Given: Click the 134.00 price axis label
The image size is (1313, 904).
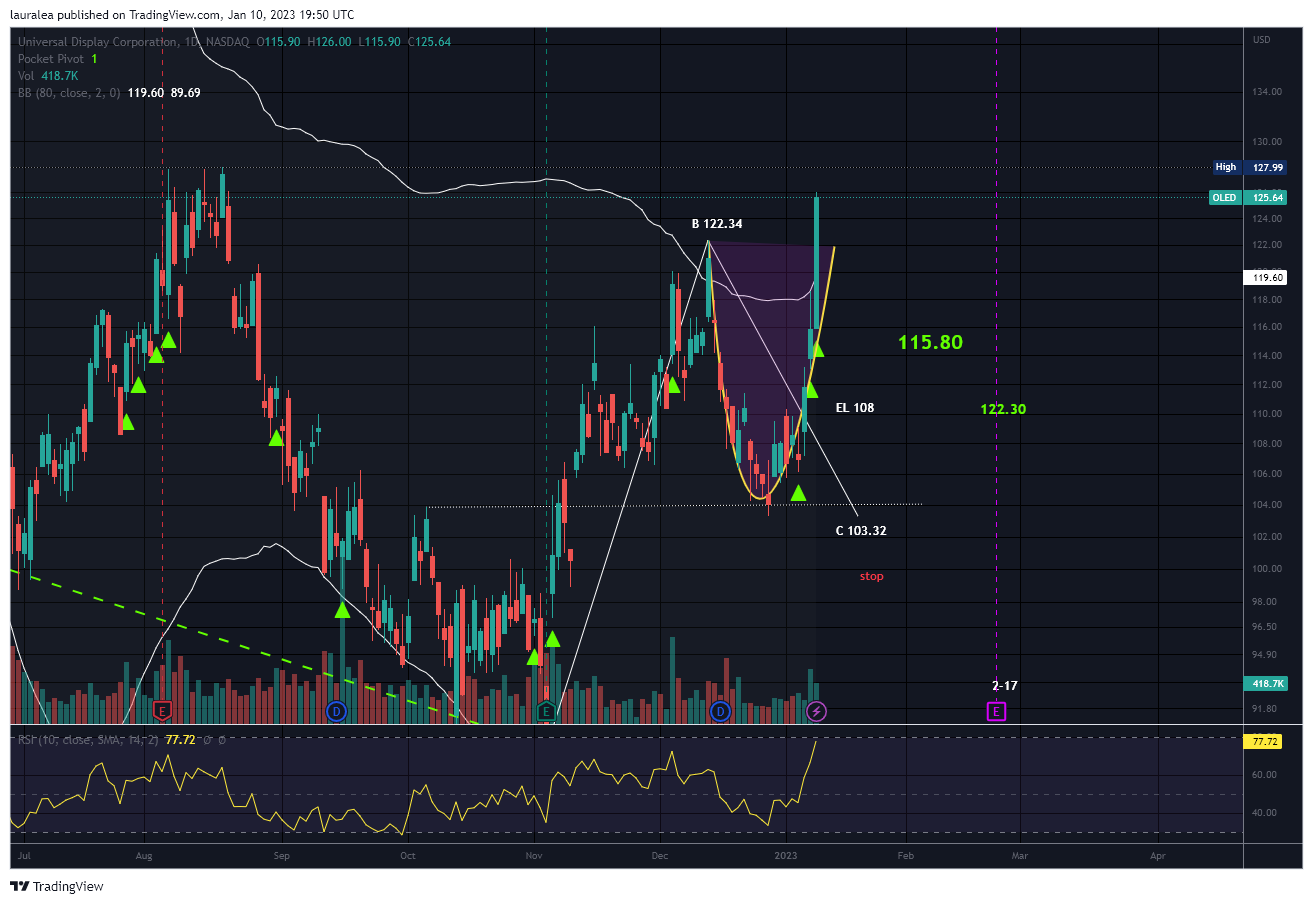Looking at the screenshot, I should pos(1267,92).
